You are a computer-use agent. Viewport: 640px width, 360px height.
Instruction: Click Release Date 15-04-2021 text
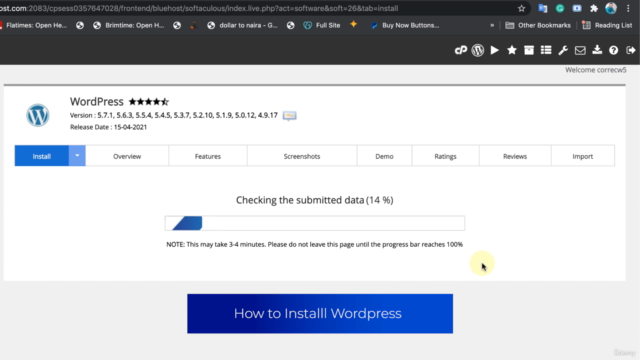[x=108, y=127]
